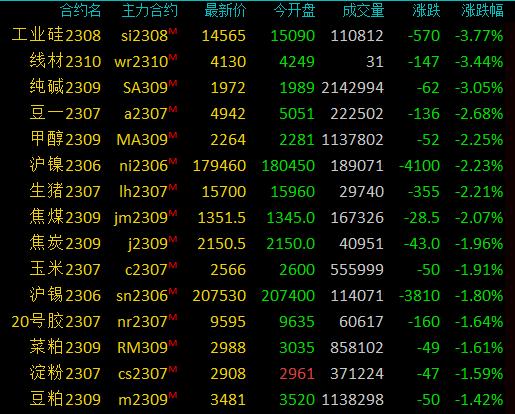Click volume value 2142994
This screenshot has height=414, width=515.
point(353,88)
